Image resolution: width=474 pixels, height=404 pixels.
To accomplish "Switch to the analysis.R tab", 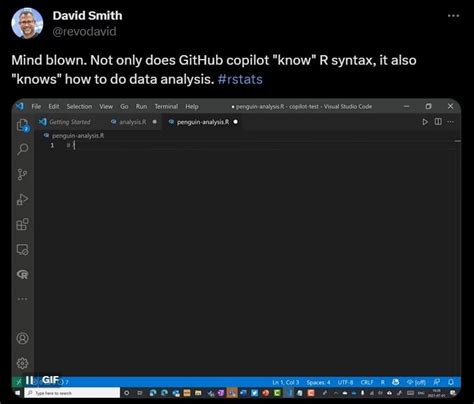I will click(133, 122).
